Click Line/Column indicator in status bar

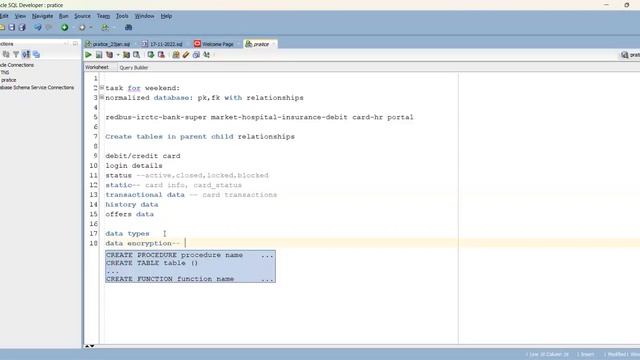click(547, 354)
